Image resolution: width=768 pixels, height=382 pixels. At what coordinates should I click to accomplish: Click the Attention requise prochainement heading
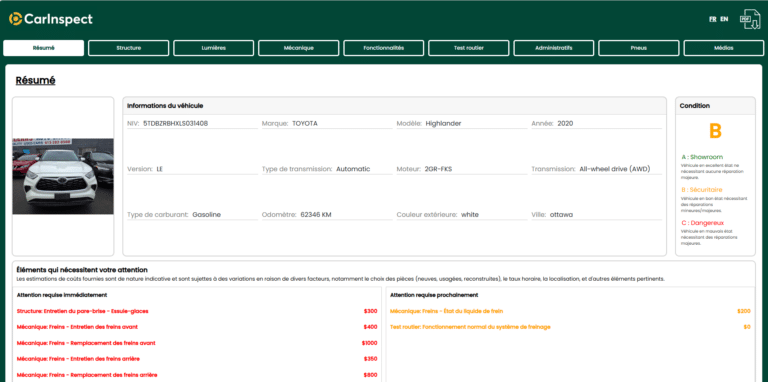pos(434,295)
